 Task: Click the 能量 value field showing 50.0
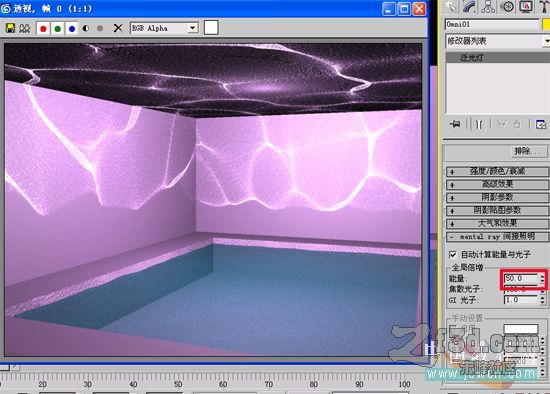click(521, 279)
